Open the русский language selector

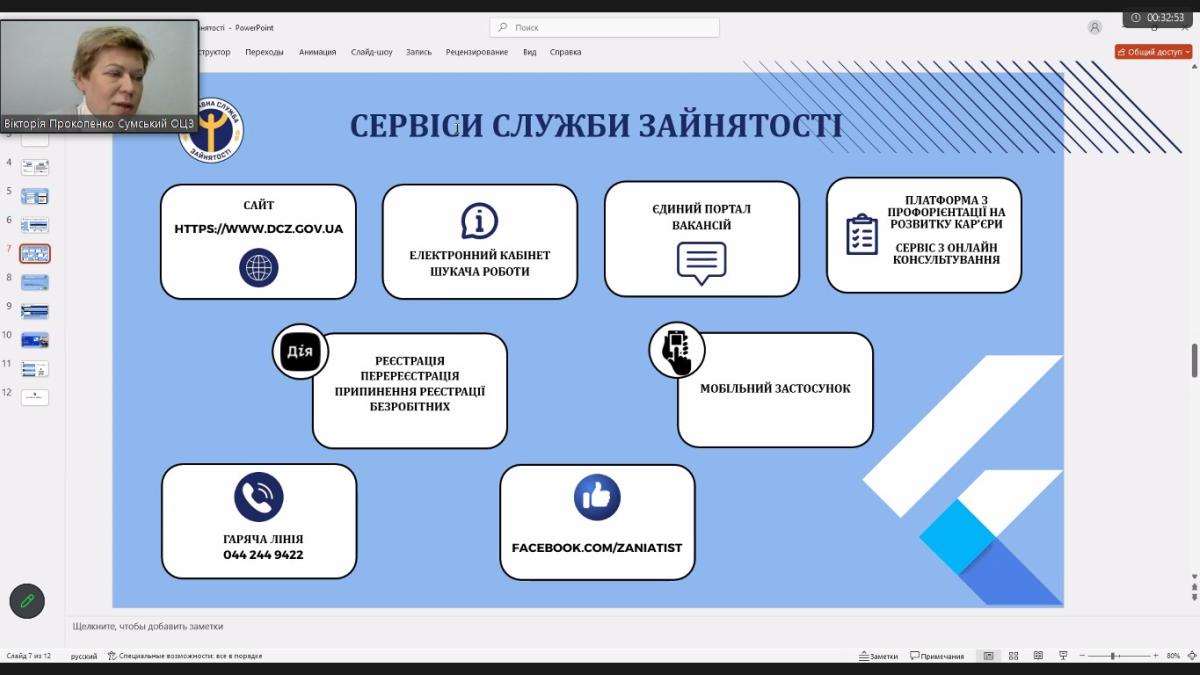point(83,656)
